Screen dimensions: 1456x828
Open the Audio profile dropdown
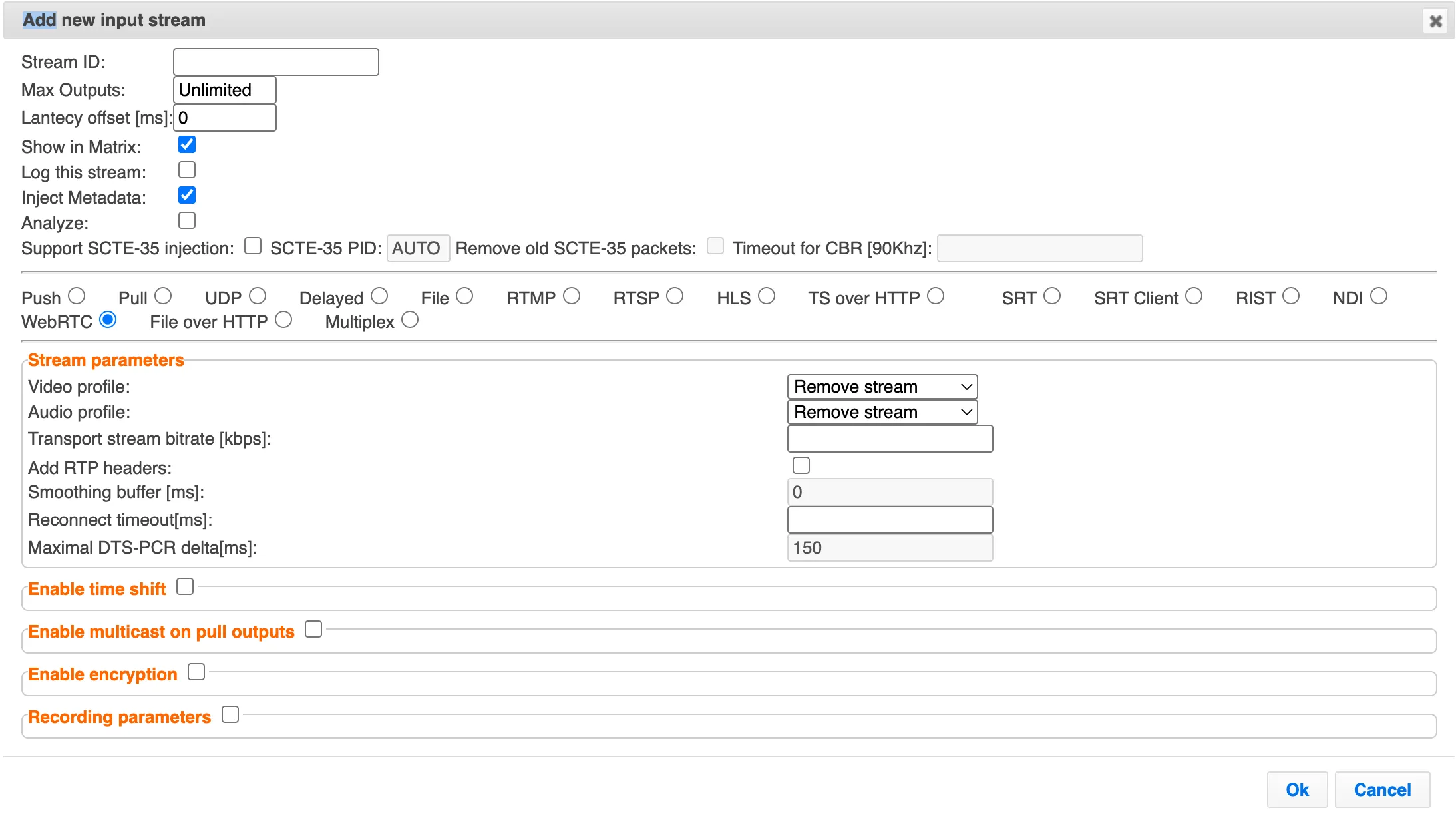pyautogui.click(x=882, y=412)
